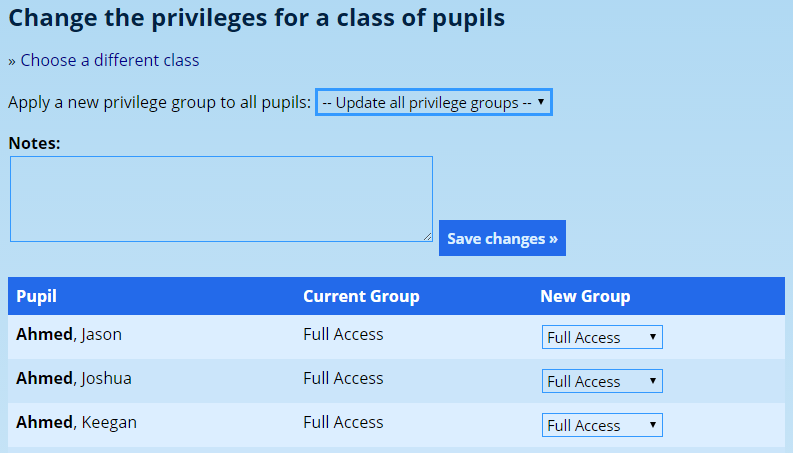Viewport: 793px width, 453px height.
Task: Expand Joshua Ahmed's New Group dropdown
Action: [x=602, y=382]
